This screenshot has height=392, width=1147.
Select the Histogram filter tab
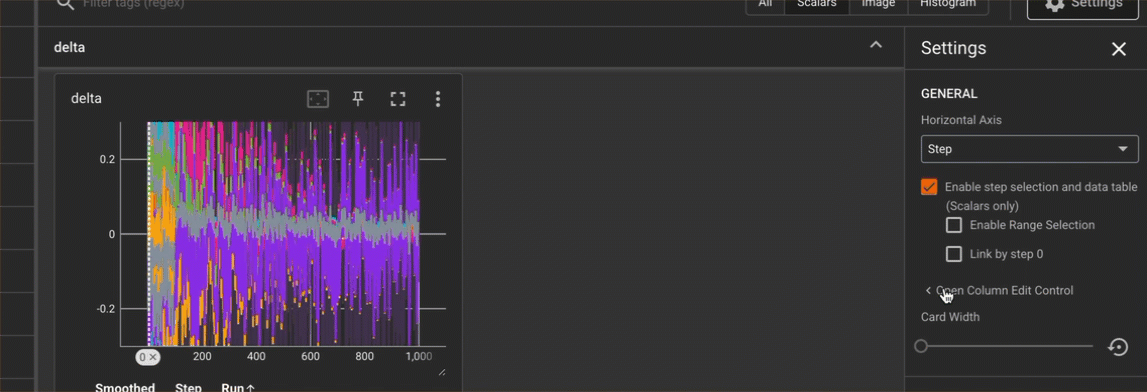[947, 4]
